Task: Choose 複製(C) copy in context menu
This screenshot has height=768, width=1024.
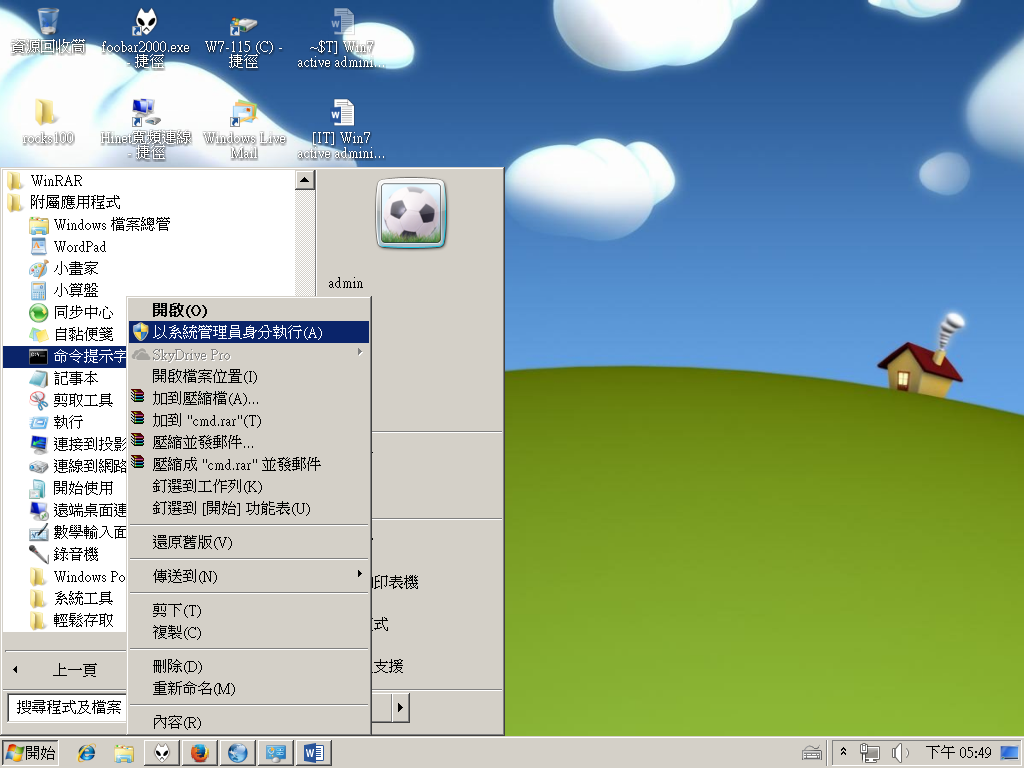Action: point(249,633)
